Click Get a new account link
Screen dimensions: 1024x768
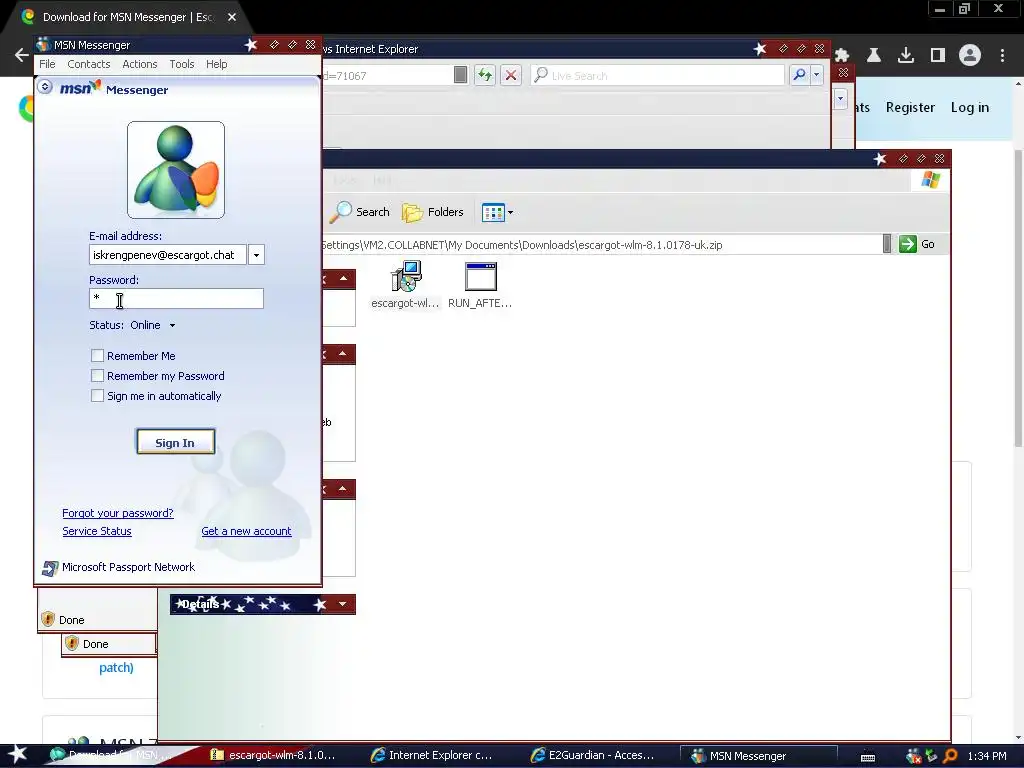(246, 532)
